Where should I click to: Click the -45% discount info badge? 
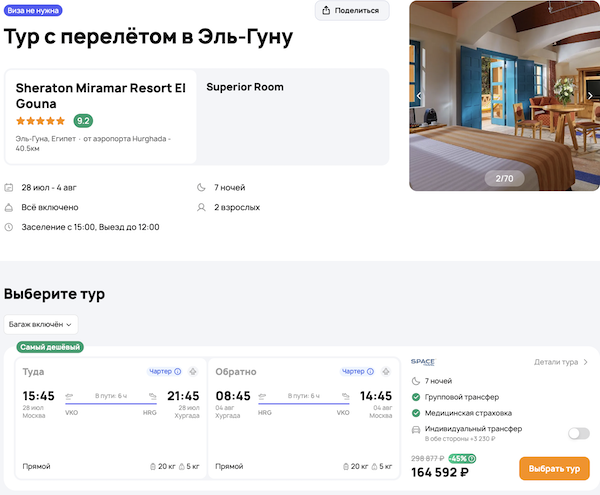[463, 459]
